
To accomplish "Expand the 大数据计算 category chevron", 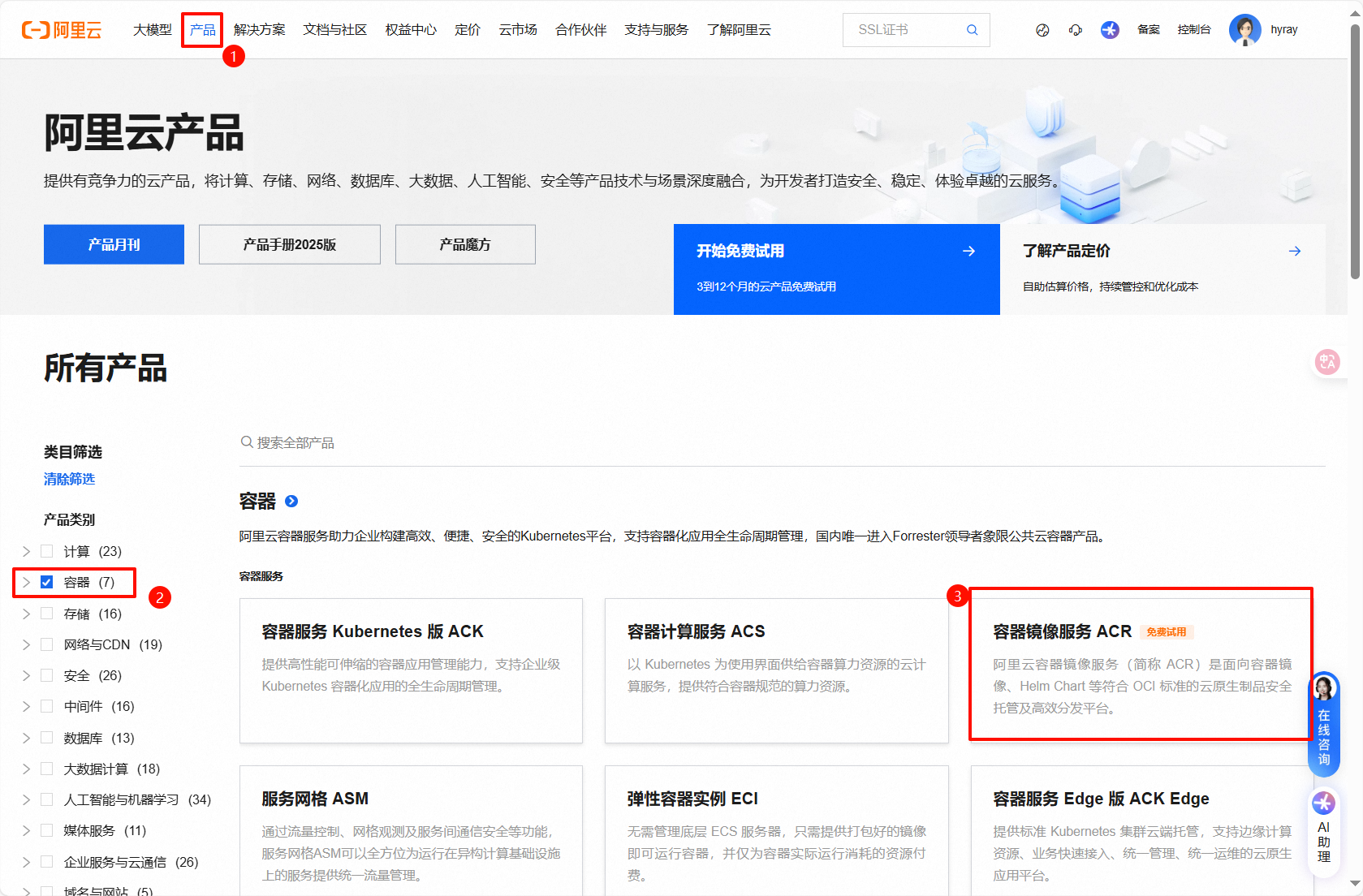I will [x=26, y=769].
